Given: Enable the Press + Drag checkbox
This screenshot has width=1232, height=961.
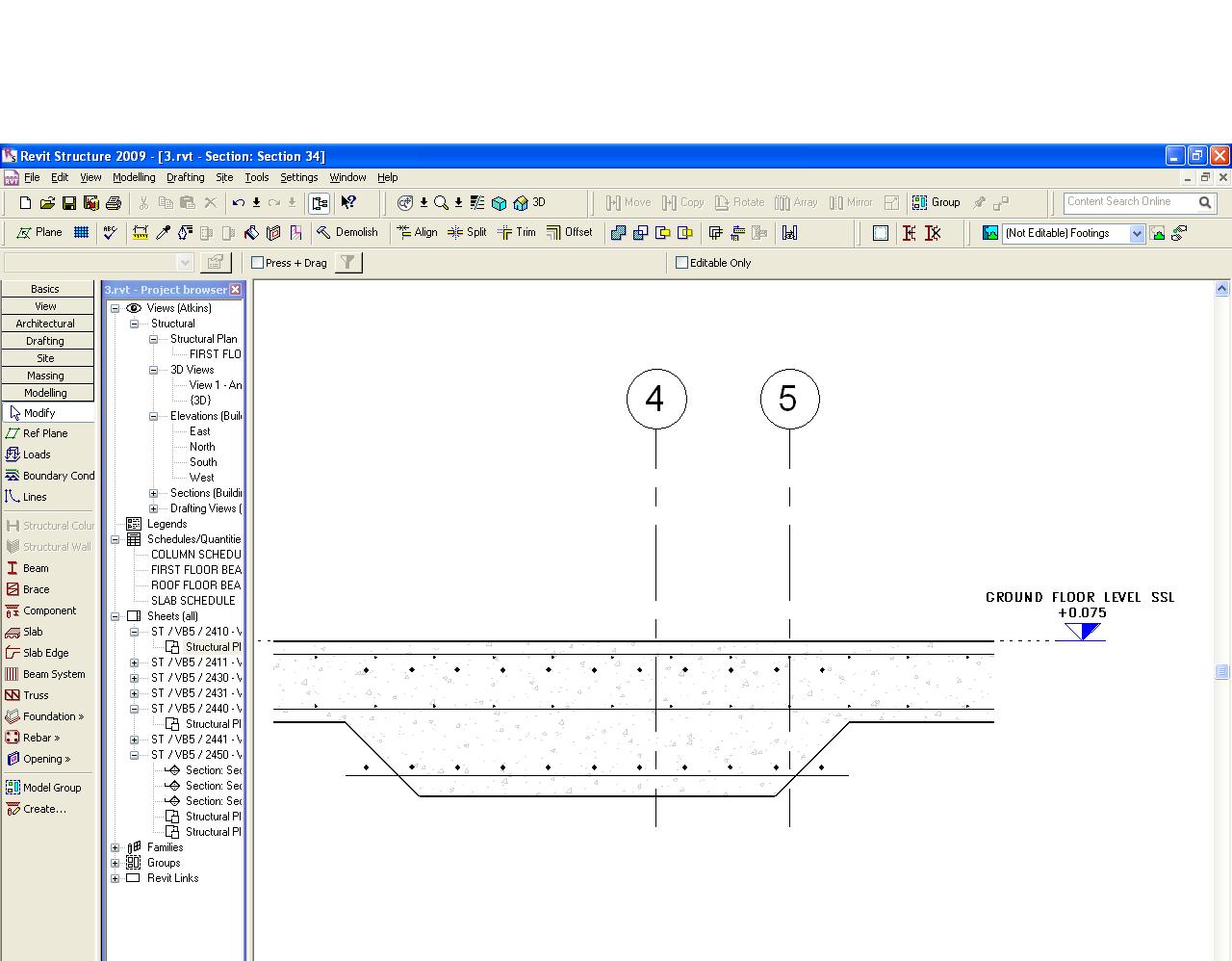Looking at the screenshot, I should [x=258, y=263].
